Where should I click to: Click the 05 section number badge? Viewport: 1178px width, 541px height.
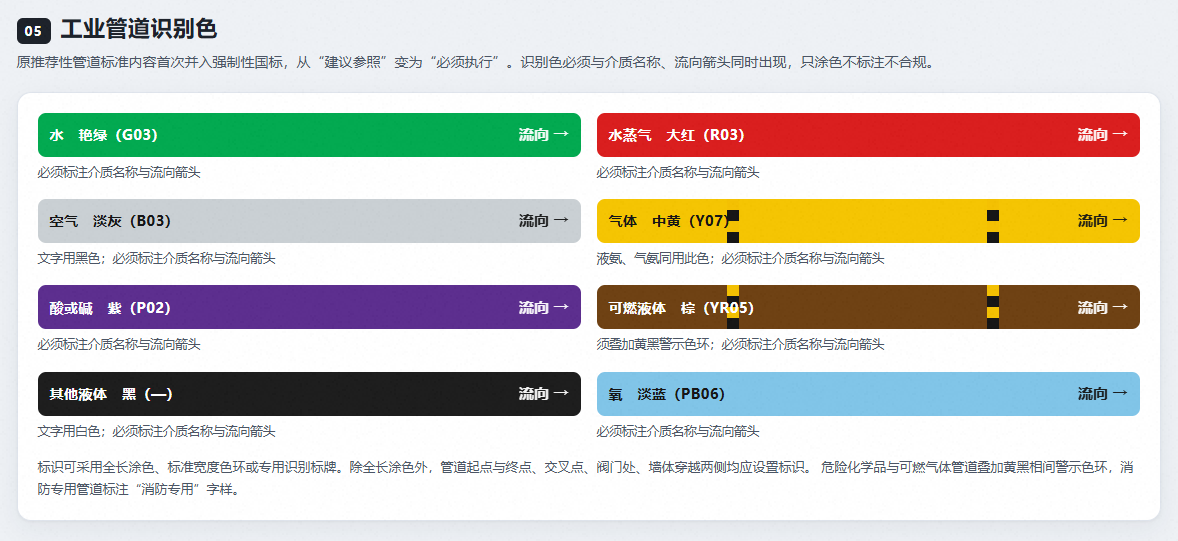34,31
